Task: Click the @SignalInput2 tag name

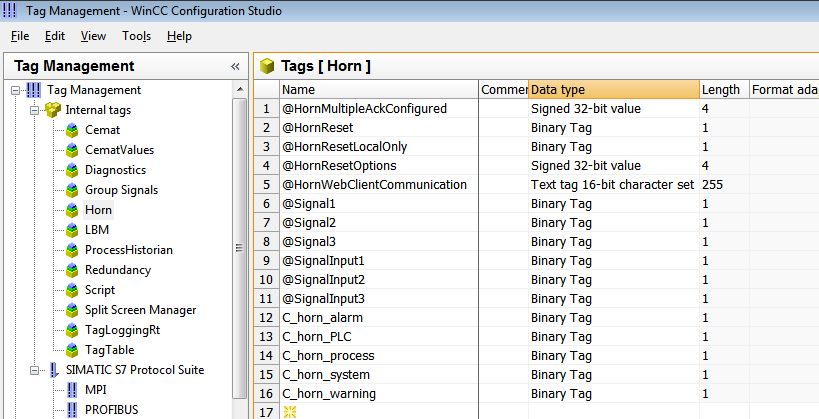Action: 323,280
